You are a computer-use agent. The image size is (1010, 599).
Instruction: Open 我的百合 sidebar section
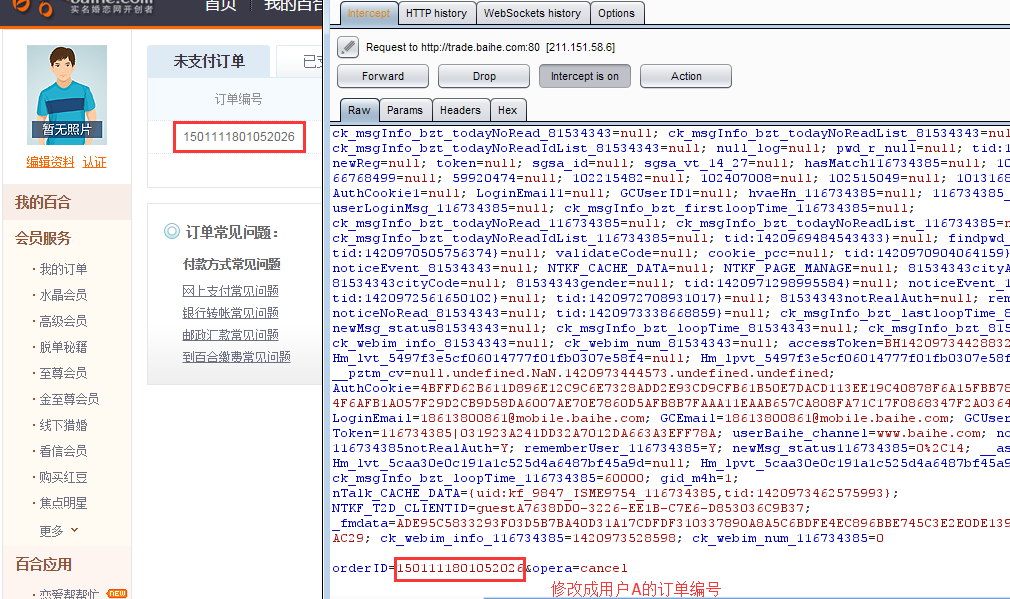[43, 202]
